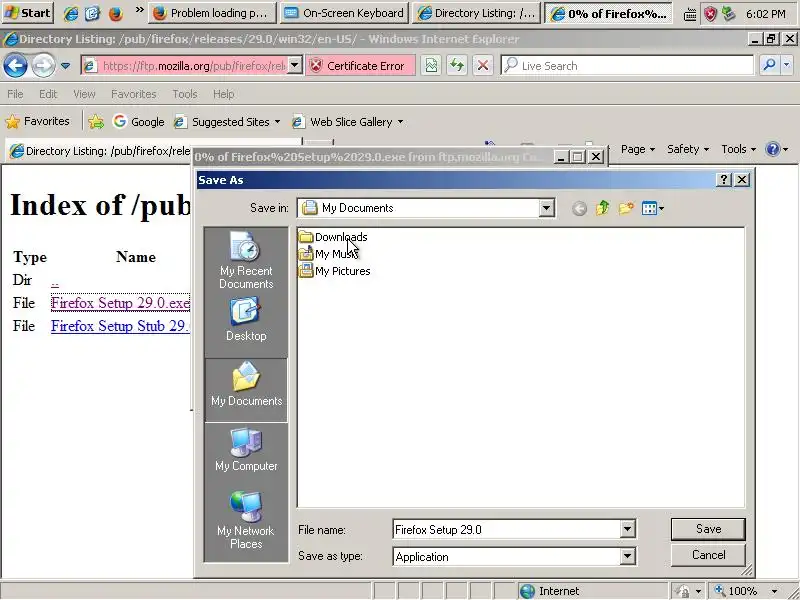Viewport: 800px width, 600px height.
Task: Refresh the page in Internet Explorer
Action: tap(457, 65)
